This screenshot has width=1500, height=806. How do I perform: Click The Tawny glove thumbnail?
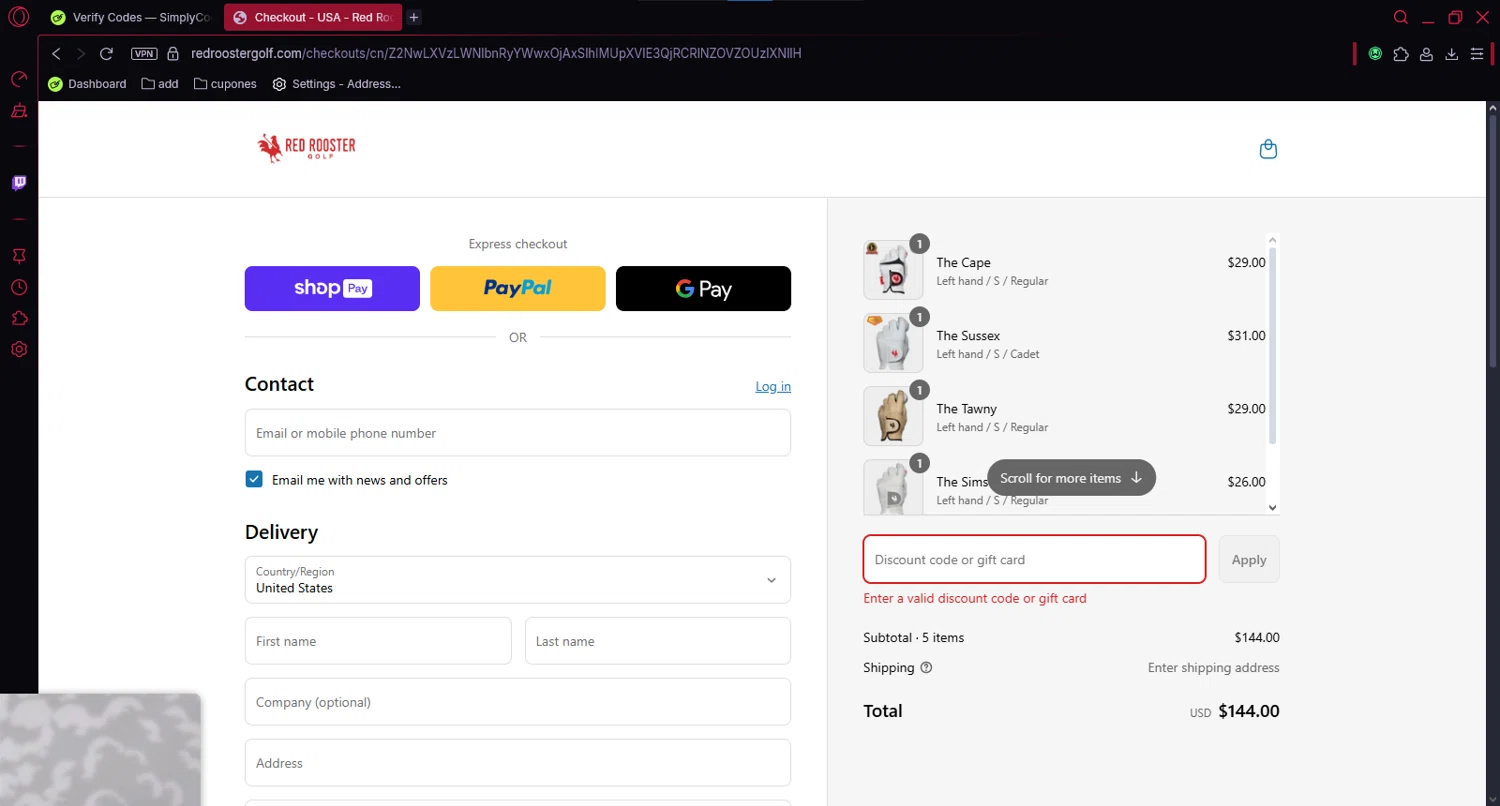pyautogui.click(x=893, y=416)
